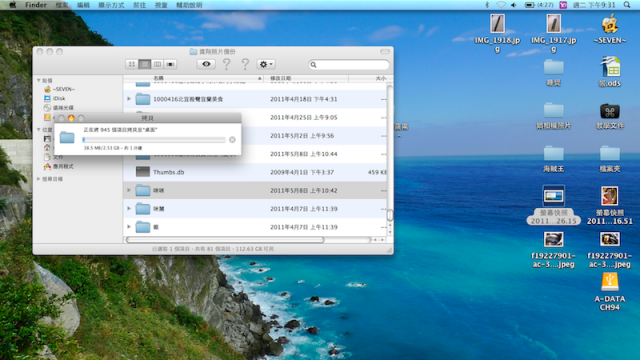Click the date 2011年5月2日 上午9:56
Viewport: 640px width, 360px height.
302,136
